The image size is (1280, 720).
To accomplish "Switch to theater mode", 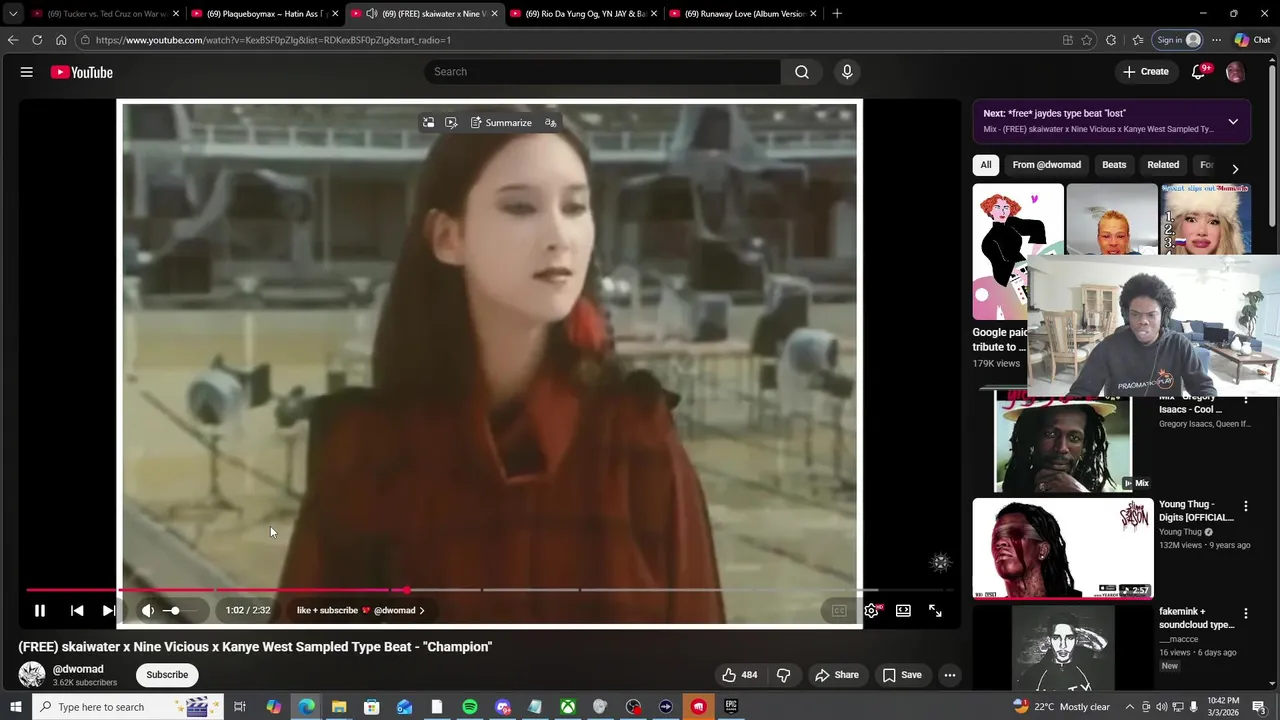I will coord(903,610).
